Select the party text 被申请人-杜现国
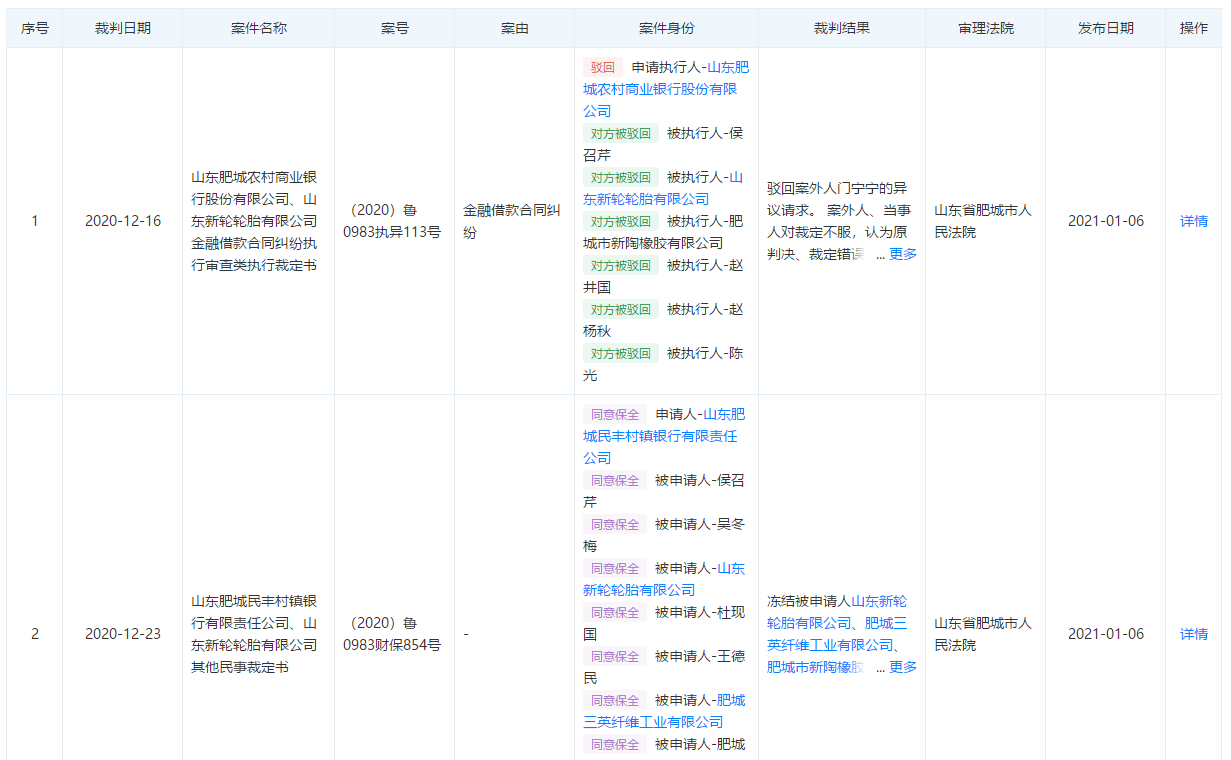The image size is (1231, 760). [664, 623]
